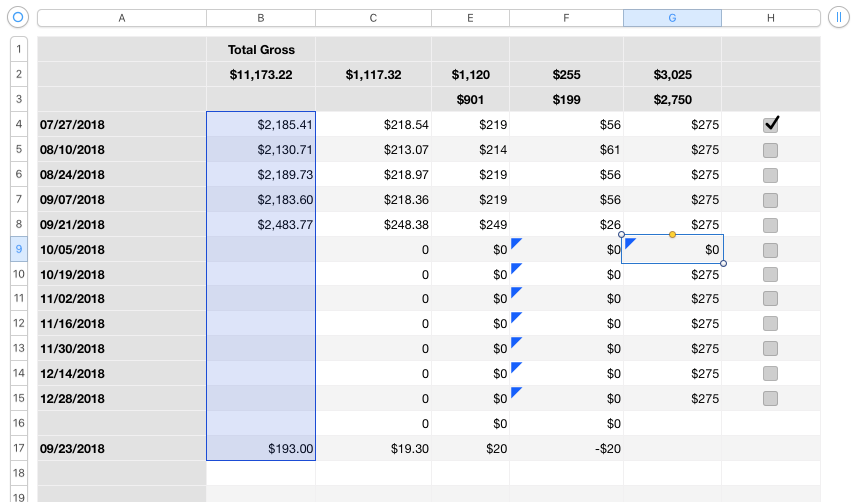Screen dimensions: 857x502
Task: Click the Total Gross header cell
Action: pos(261,50)
